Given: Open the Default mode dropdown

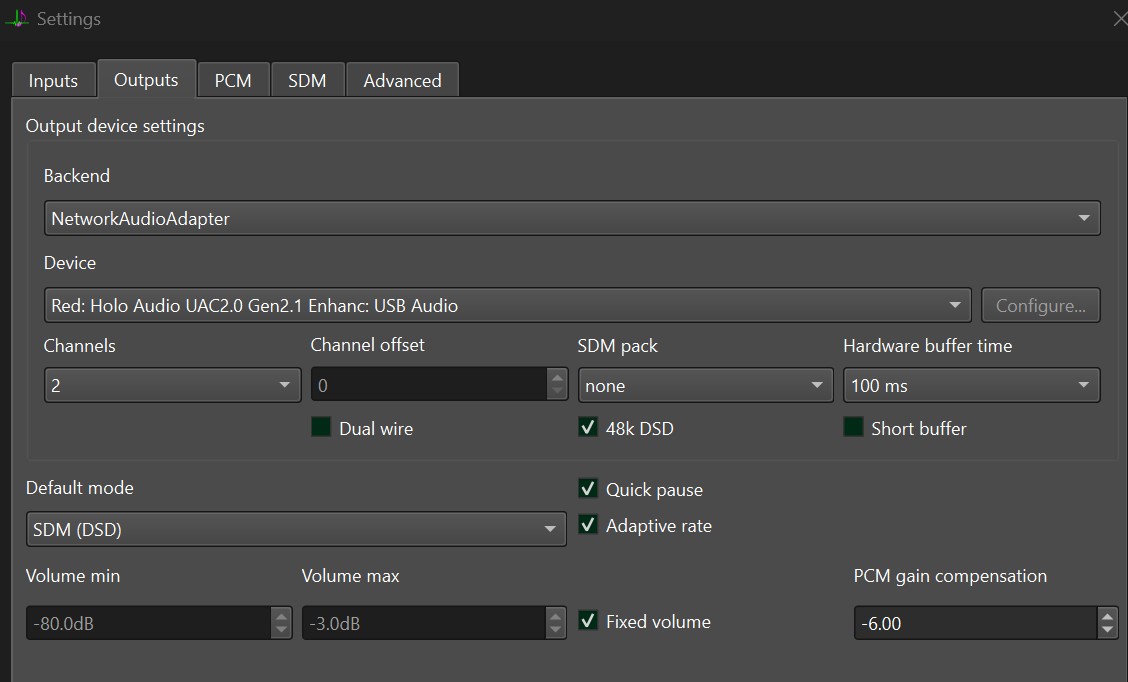Looking at the screenshot, I should pyautogui.click(x=296, y=529).
